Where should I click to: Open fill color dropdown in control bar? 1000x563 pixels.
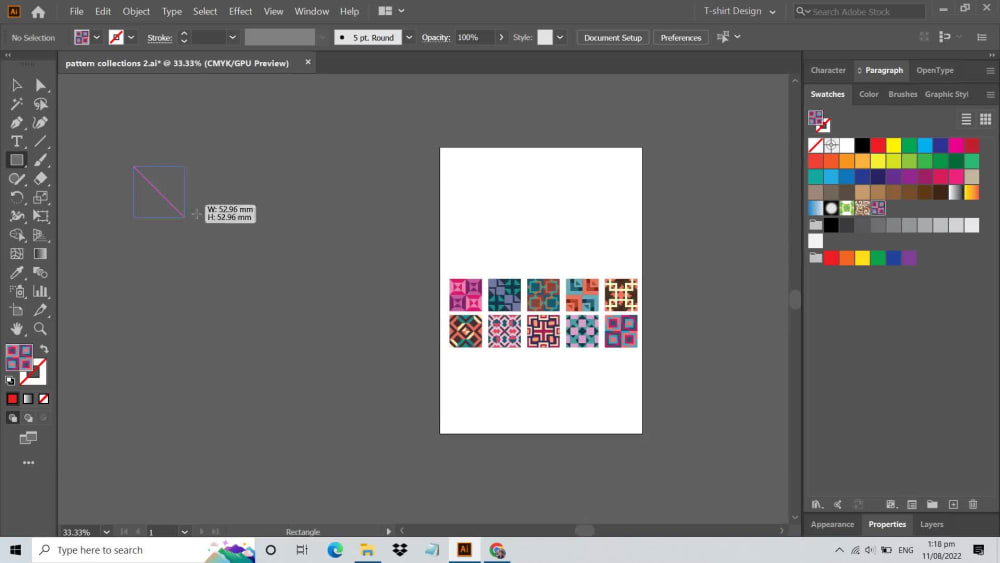pos(97,38)
